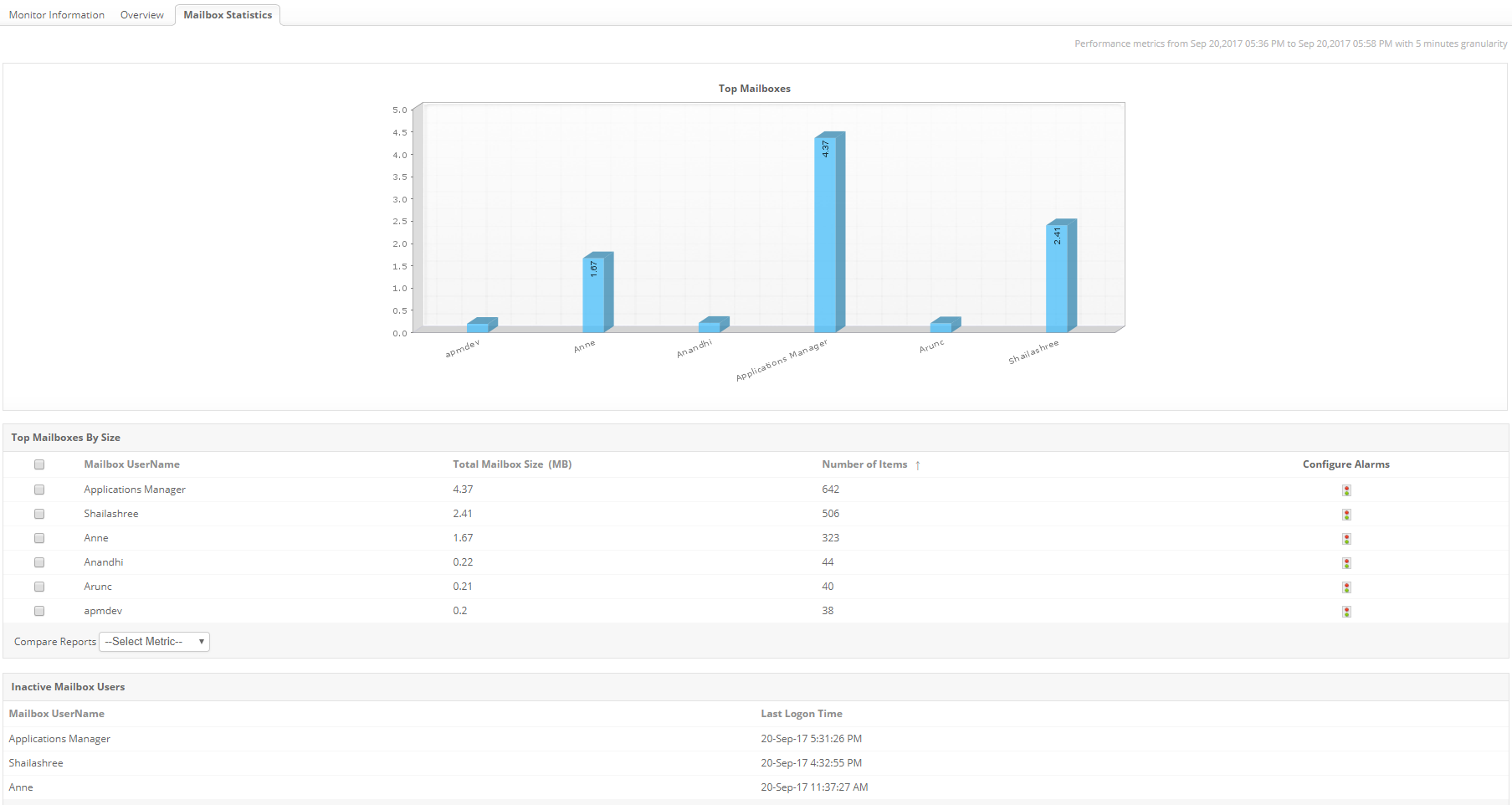Click the Arunc bar in chart

click(x=946, y=325)
